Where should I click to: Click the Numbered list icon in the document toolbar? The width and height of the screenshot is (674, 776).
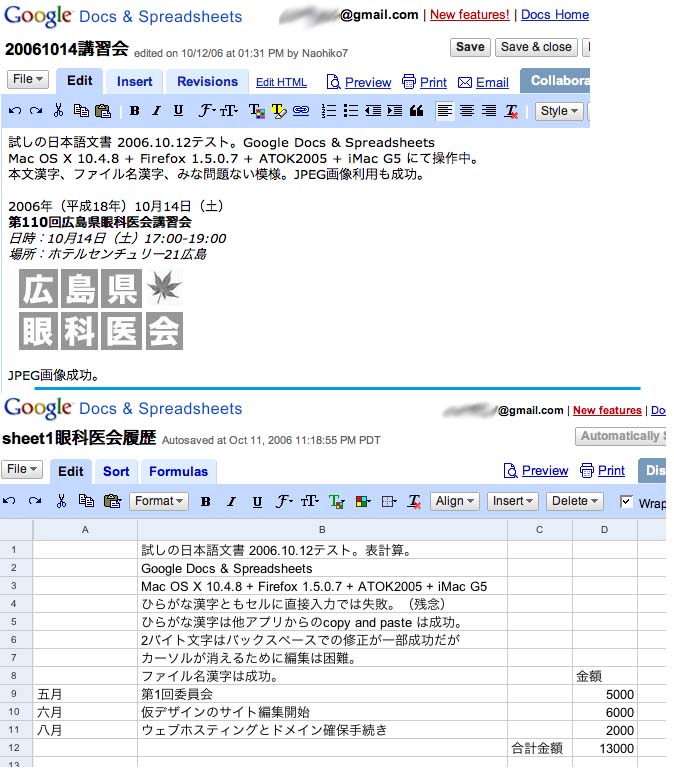(x=329, y=111)
